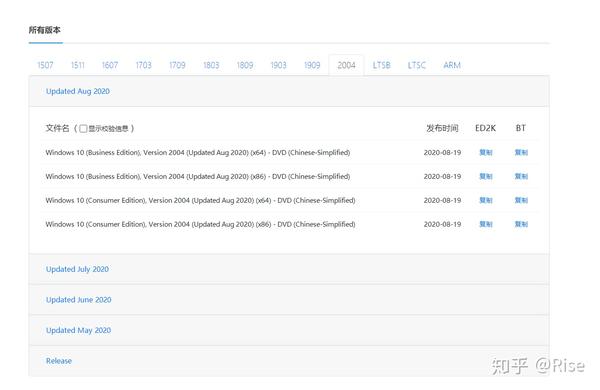Copy BT link for Business Edition x86

pyautogui.click(x=521, y=176)
